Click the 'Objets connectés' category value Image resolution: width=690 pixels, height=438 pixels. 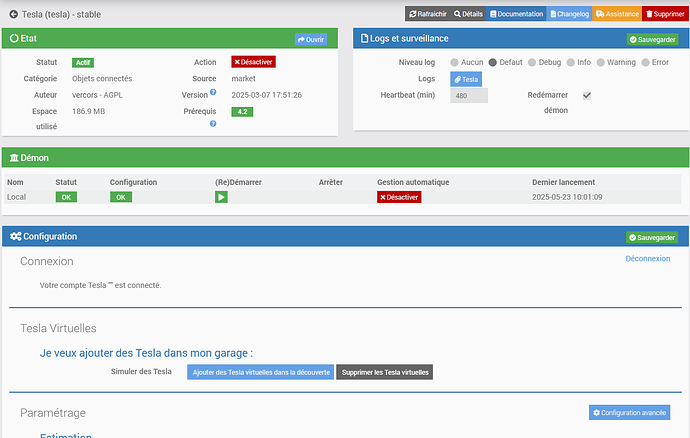point(102,79)
